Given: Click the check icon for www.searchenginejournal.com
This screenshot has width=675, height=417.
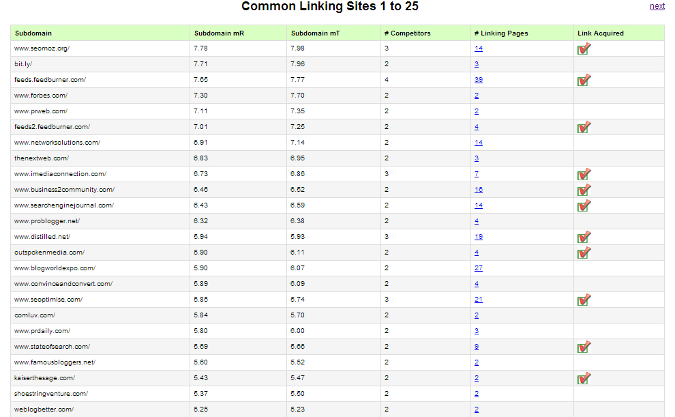Looking at the screenshot, I should click(x=584, y=206).
